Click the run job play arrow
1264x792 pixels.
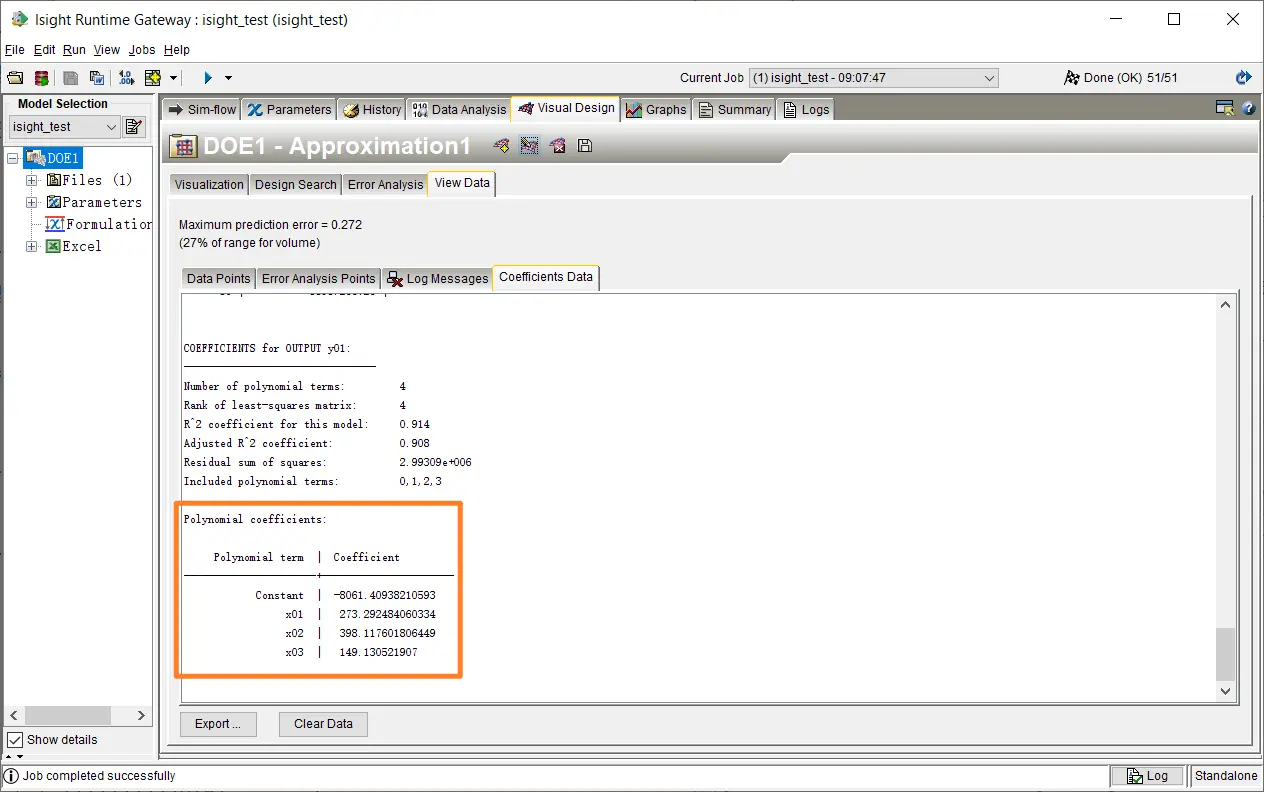pos(208,78)
